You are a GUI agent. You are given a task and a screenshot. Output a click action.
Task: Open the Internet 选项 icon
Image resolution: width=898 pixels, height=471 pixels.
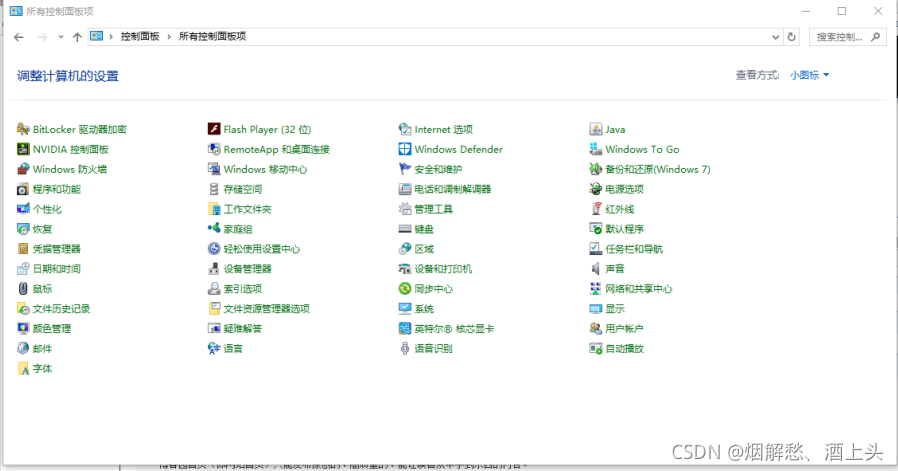(x=405, y=129)
